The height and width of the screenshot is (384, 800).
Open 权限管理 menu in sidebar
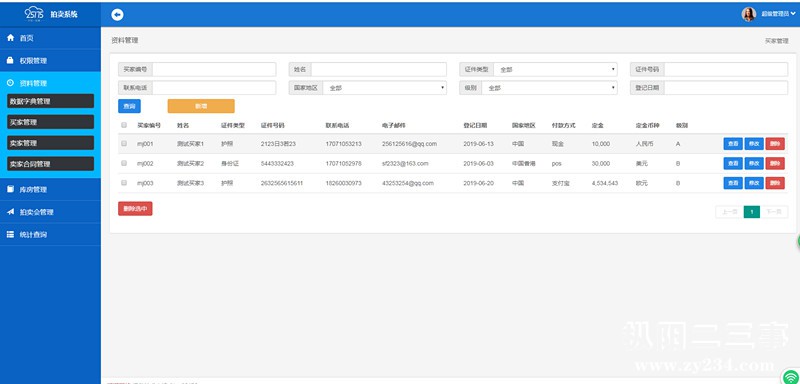51,61
